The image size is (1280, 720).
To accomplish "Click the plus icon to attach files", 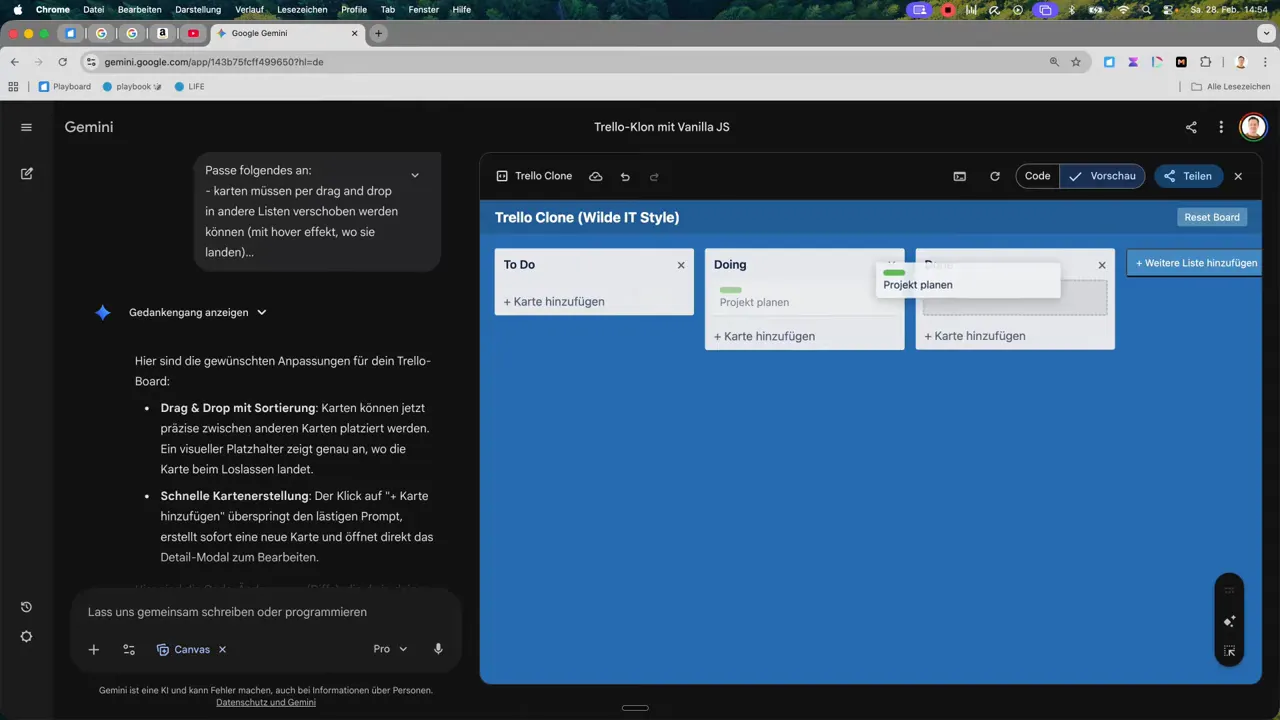I will [93, 649].
